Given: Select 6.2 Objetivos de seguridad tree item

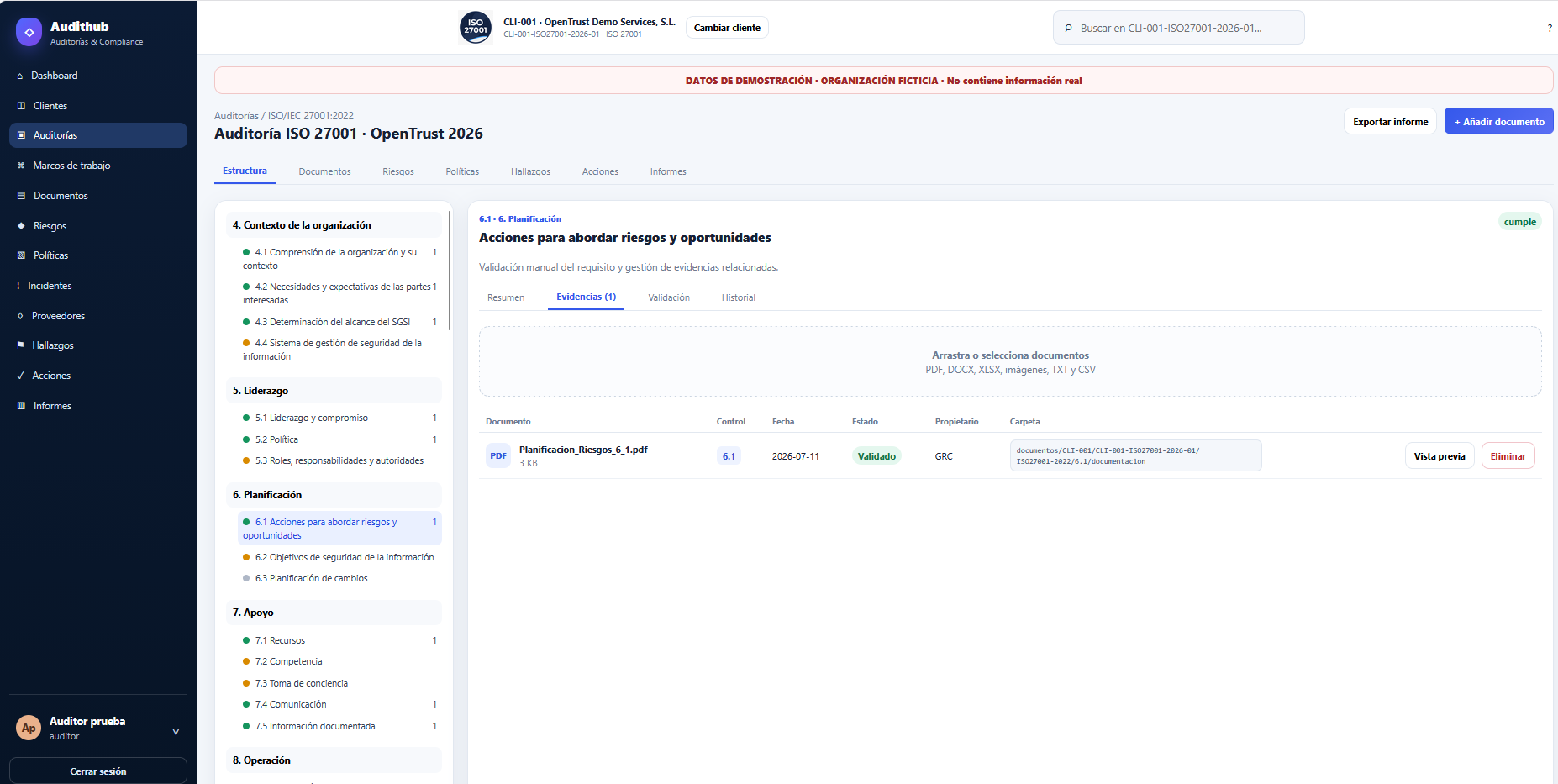Looking at the screenshot, I should (x=339, y=557).
